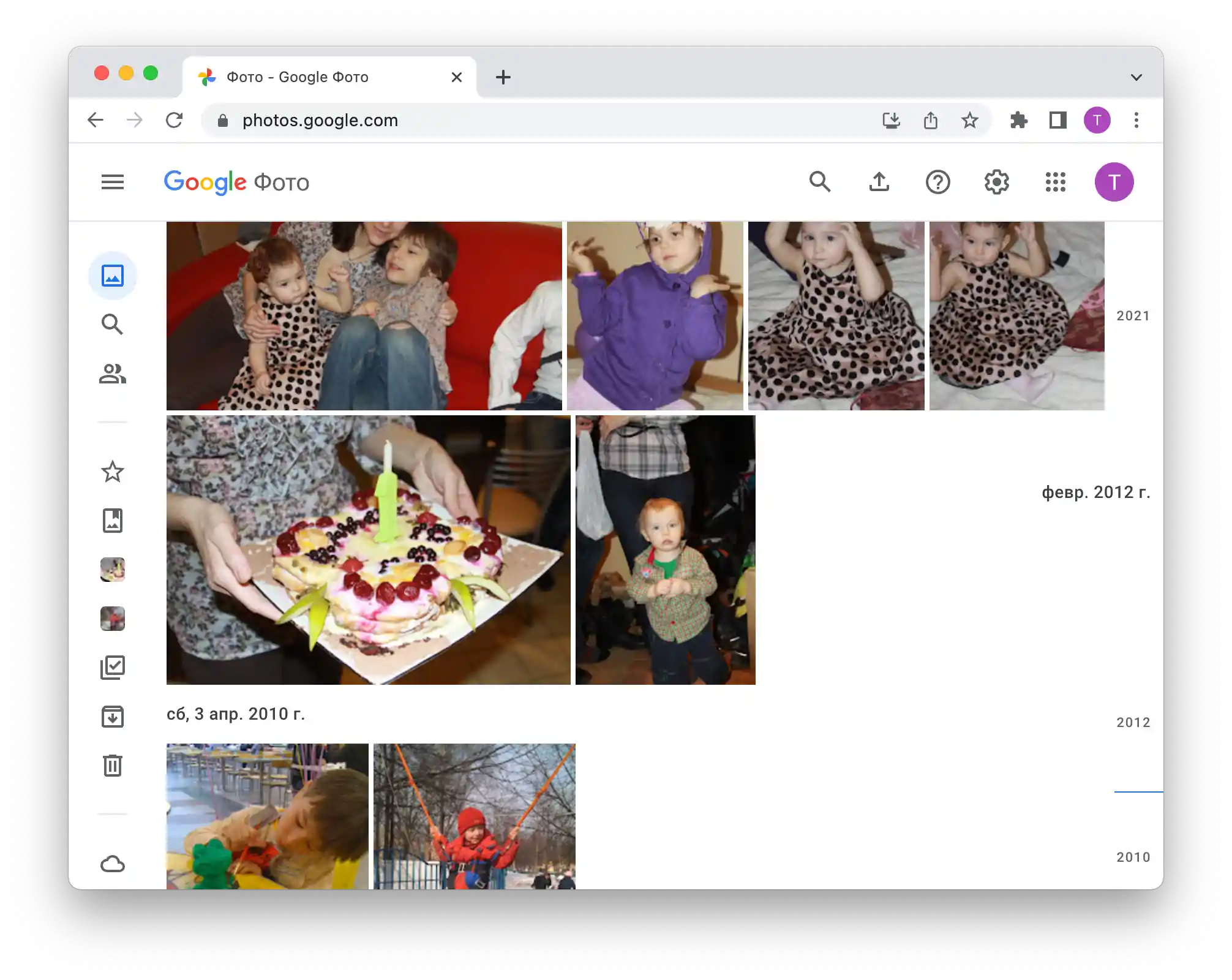1232x980 pixels.
Task: Open Chrome tab search chevron
Action: (1136, 77)
